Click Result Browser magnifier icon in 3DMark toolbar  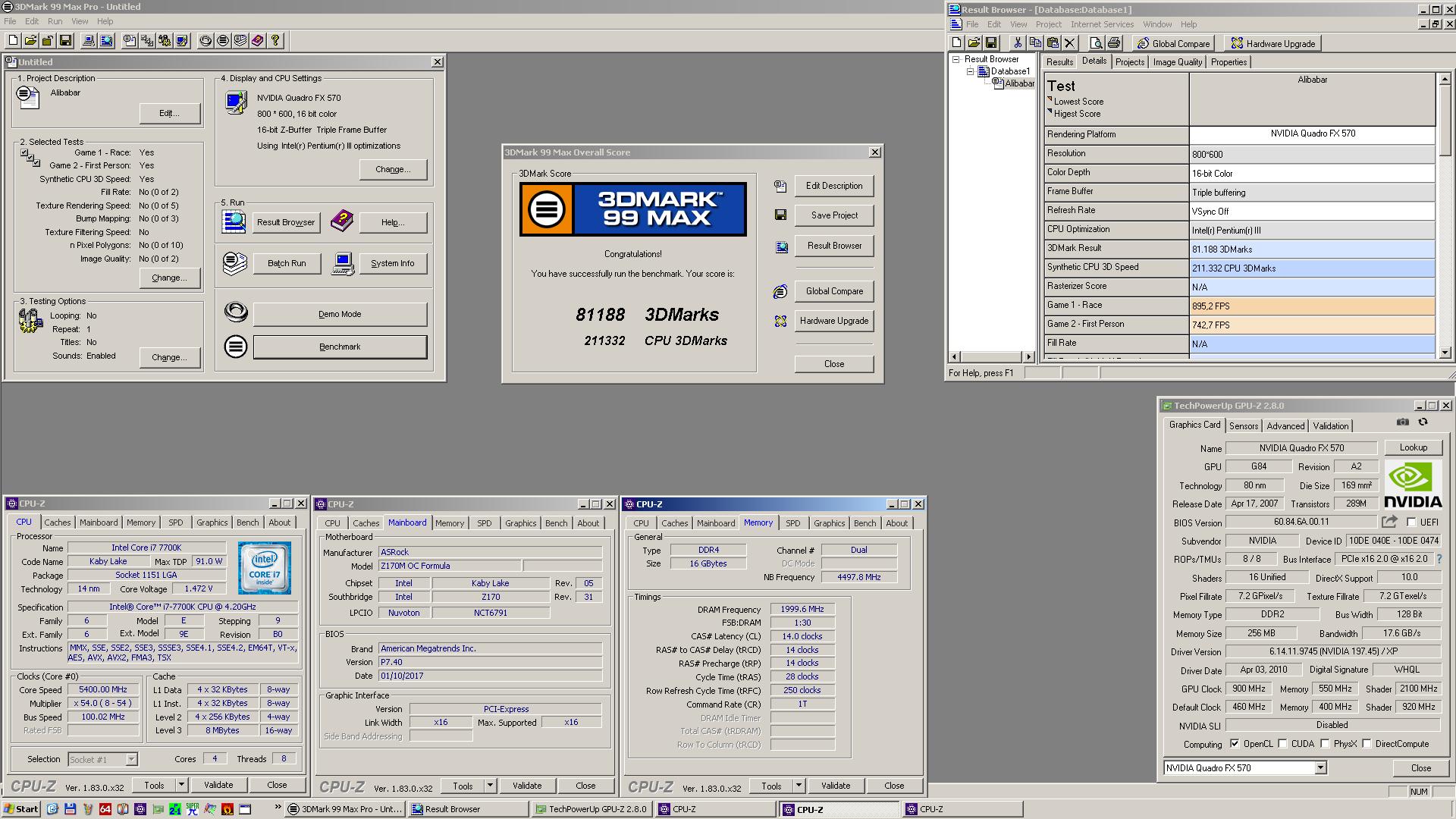(x=106, y=41)
